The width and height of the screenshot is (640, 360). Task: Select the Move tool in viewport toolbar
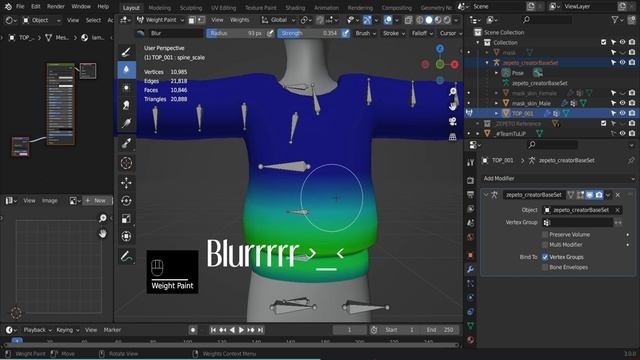126,182
